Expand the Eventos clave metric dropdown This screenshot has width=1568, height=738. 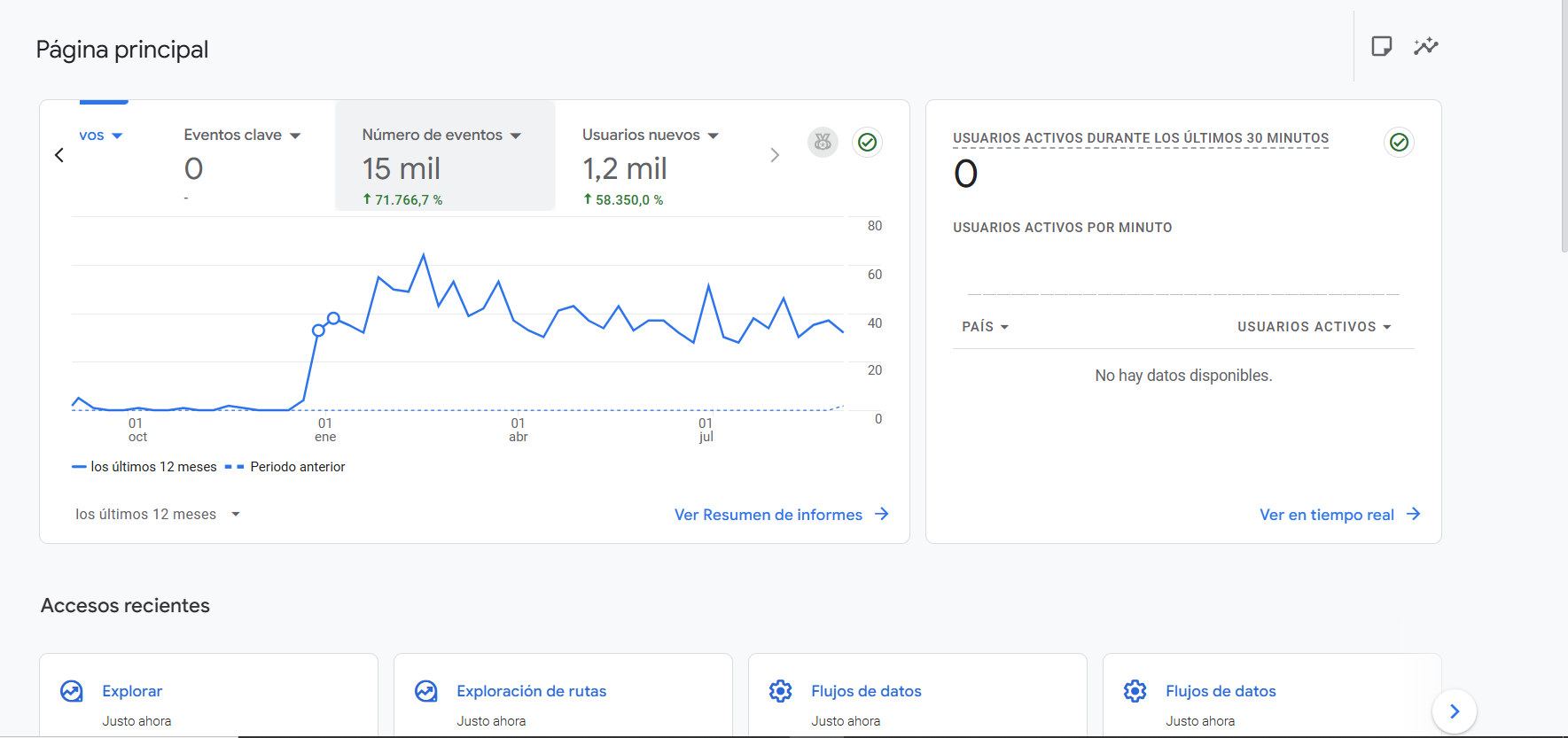[295, 136]
